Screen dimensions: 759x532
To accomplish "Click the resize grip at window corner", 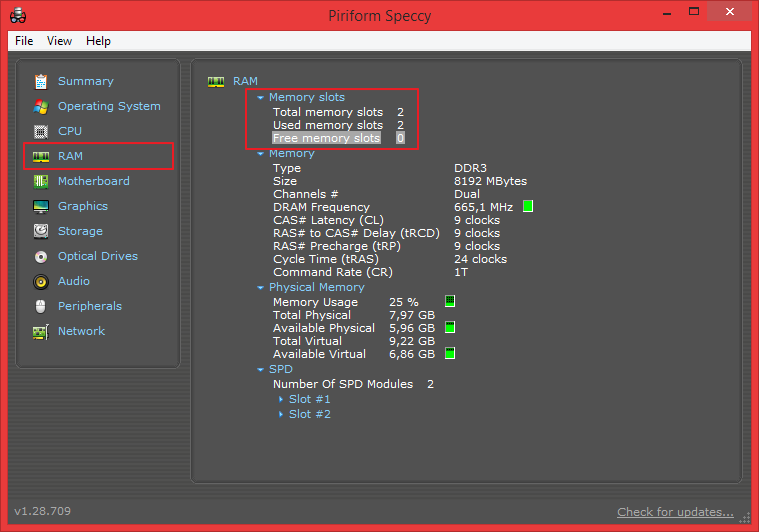I will click(x=744, y=518).
